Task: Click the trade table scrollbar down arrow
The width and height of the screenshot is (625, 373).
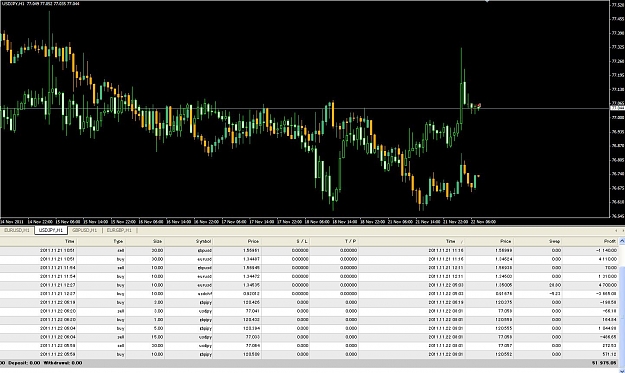Action: 621,371
